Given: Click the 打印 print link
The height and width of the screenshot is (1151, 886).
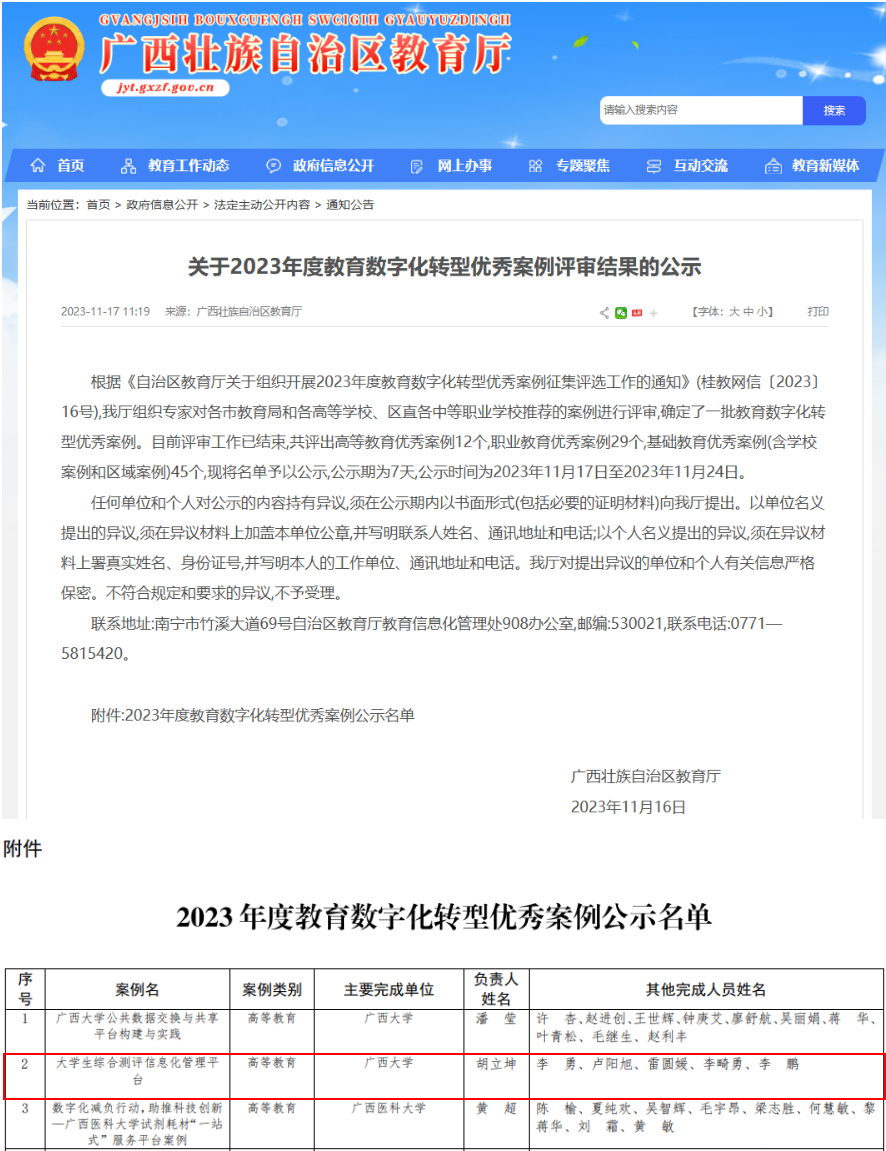Looking at the screenshot, I should point(818,312).
